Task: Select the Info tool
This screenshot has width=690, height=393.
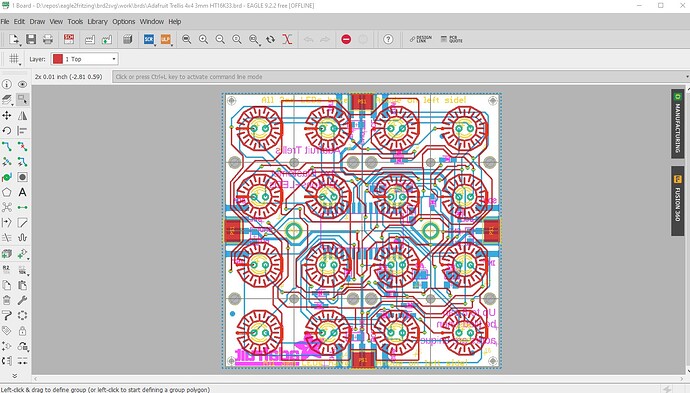Action: pos(7,84)
